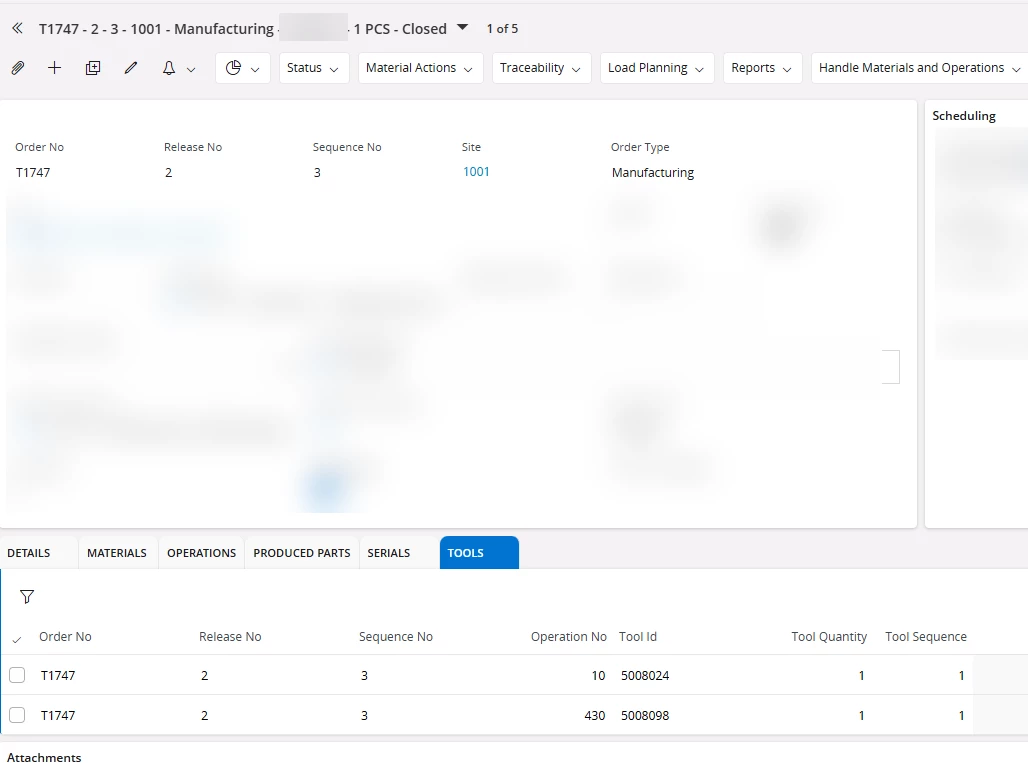The width and height of the screenshot is (1028, 763).
Task: Sort by Tool Id column header
Action: (x=638, y=636)
